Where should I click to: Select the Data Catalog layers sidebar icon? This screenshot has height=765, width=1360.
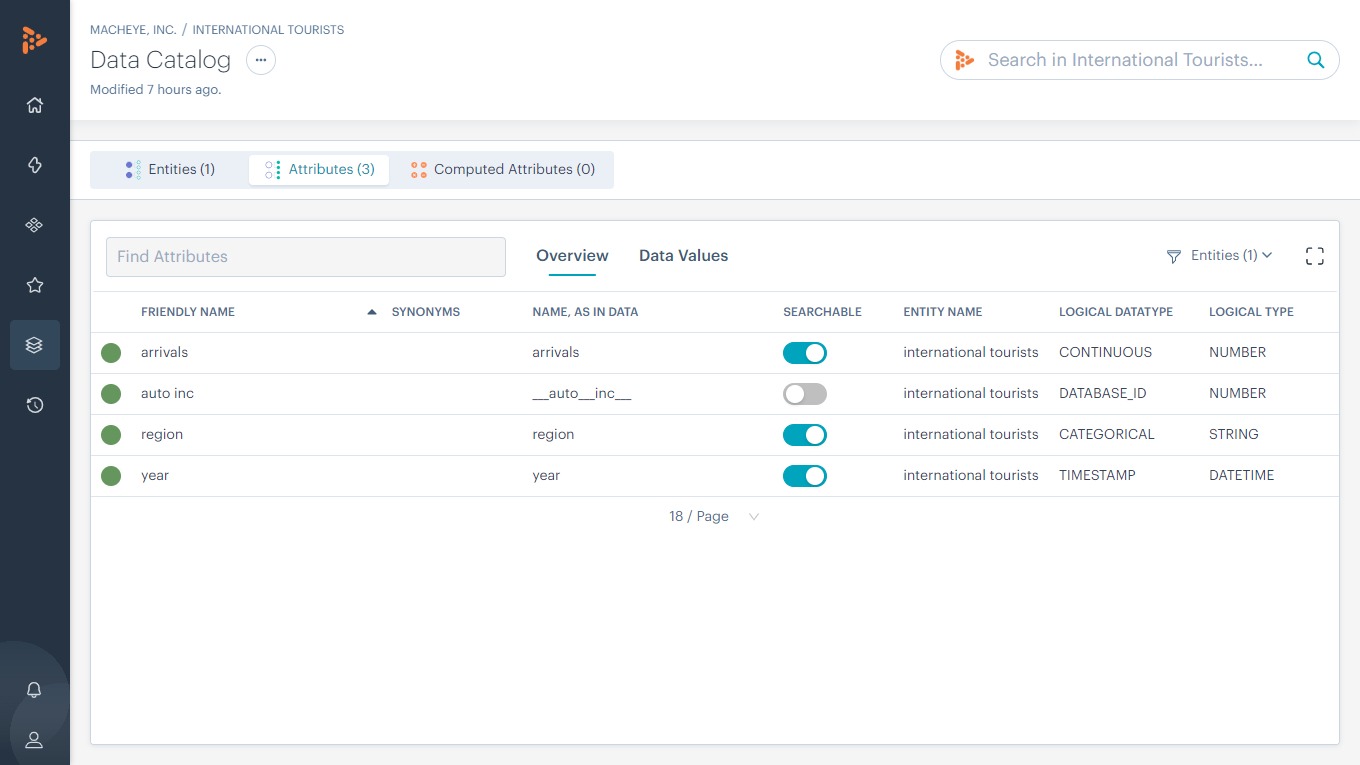tap(35, 345)
